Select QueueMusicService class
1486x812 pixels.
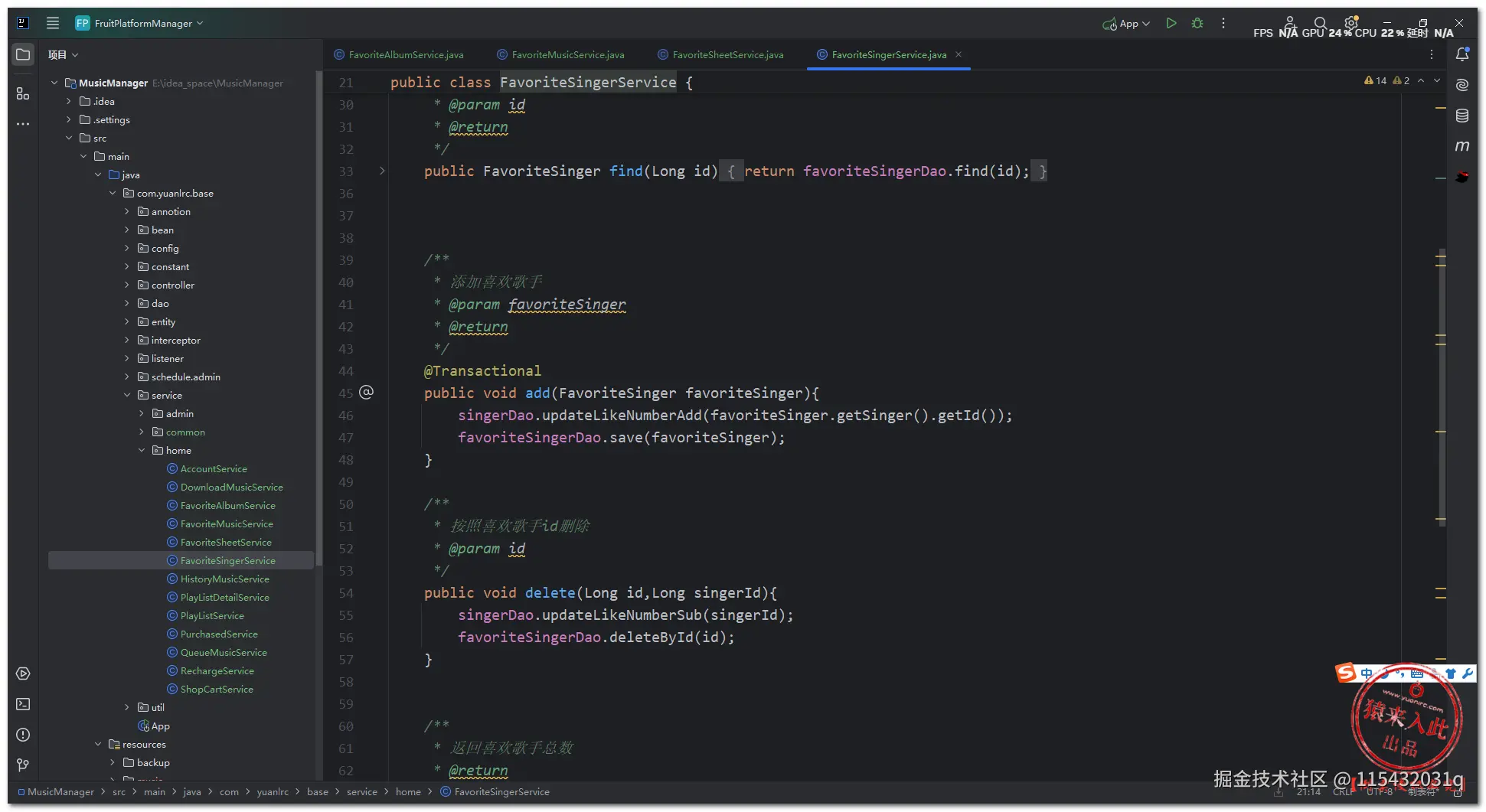[x=224, y=652]
